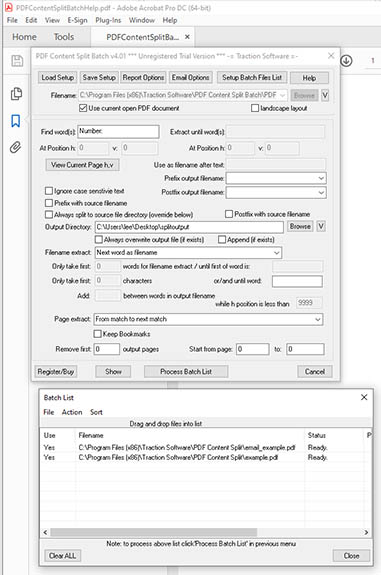The image size is (381, 575).
Task: Click Setup Batch Files List button
Action: tap(252, 77)
